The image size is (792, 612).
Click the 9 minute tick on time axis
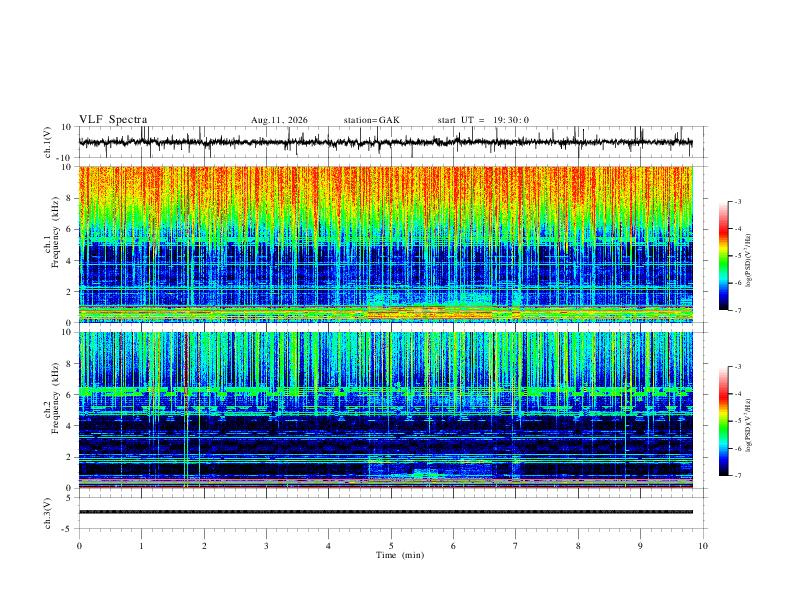(640, 546)
